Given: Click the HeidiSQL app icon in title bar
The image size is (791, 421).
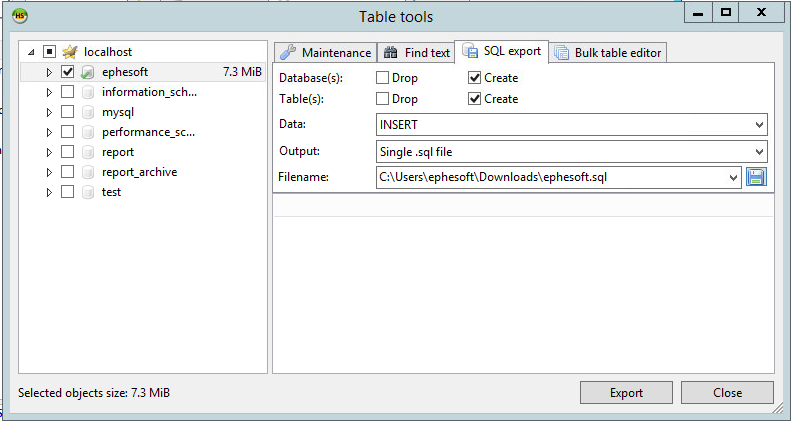Looking at the screenshot, I should (x=20, y=16).
